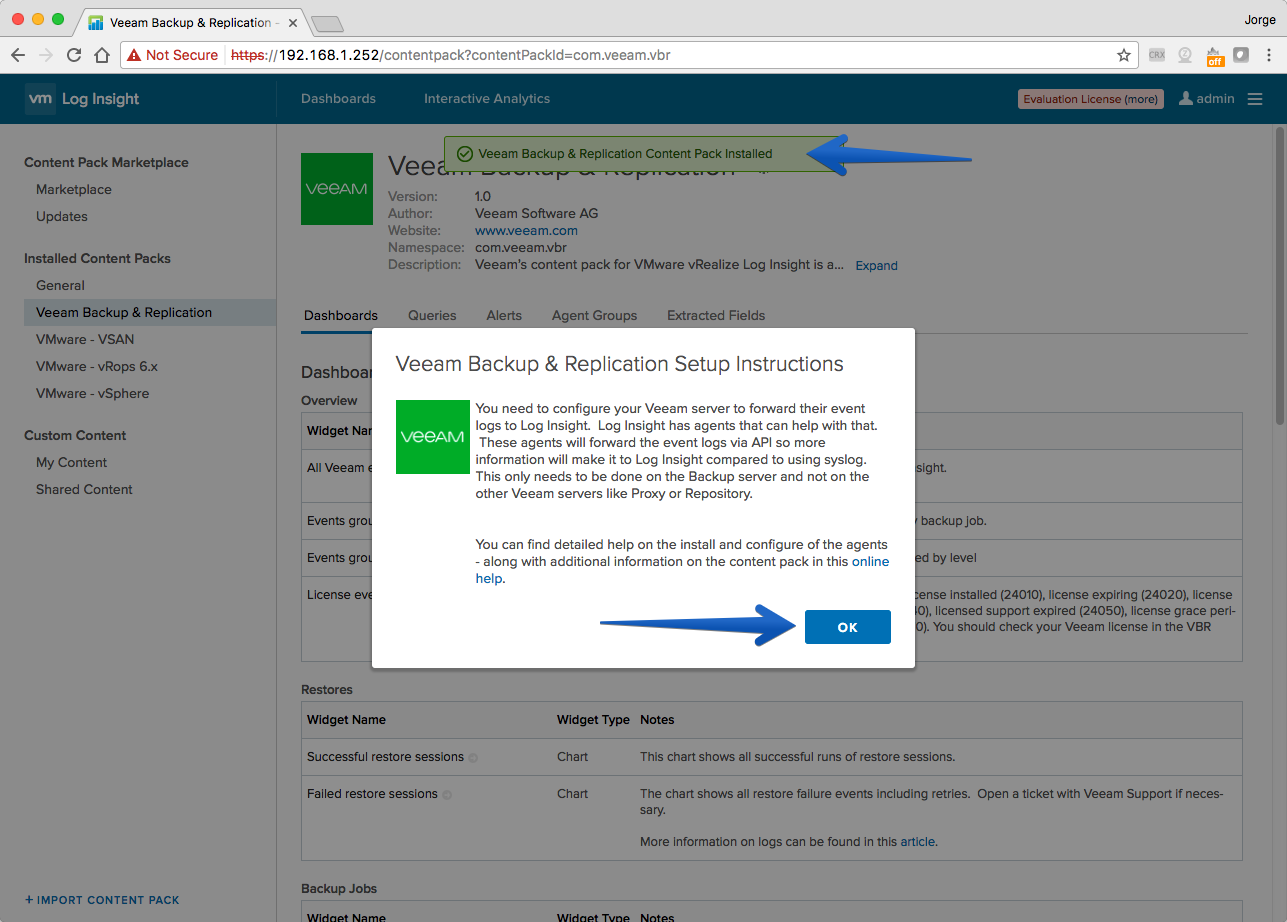Confirm the setup instructions with OK
The width and height of the screenshot is (1287, 922).
(848, 627)
